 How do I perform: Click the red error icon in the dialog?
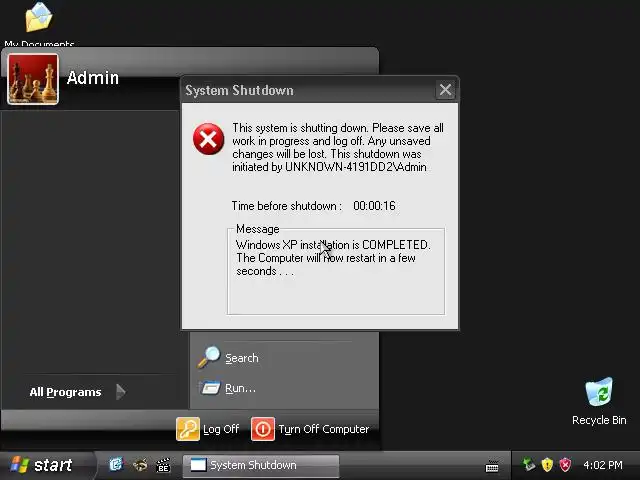pos(208,139)
